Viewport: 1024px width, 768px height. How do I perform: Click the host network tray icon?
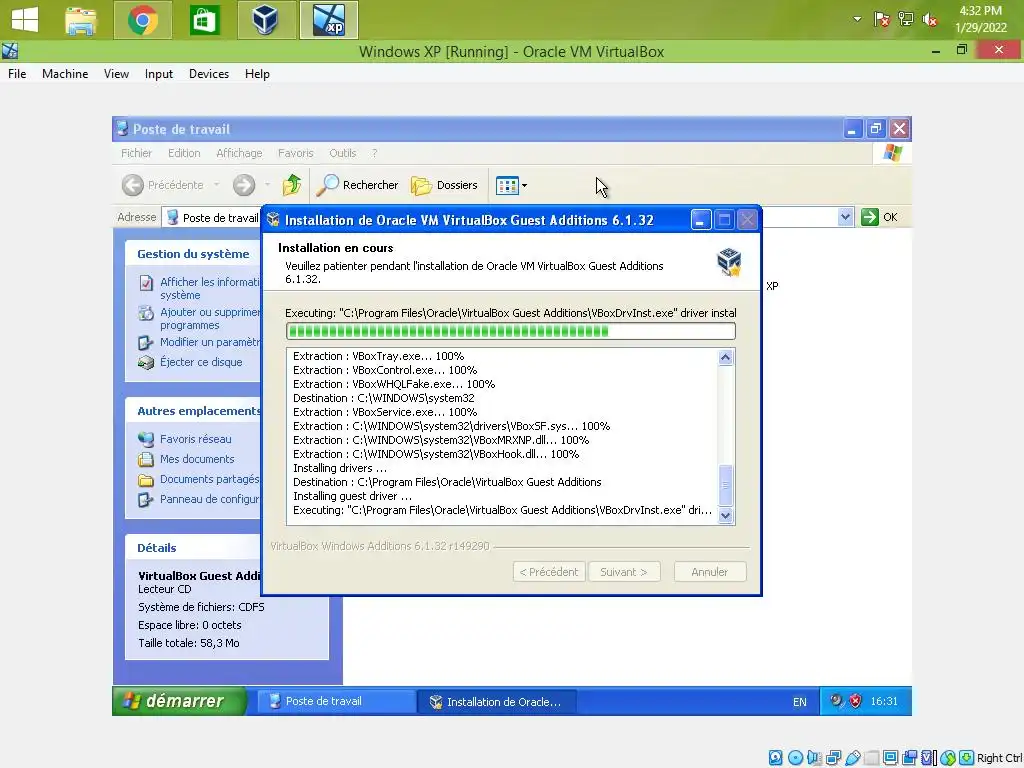click(x=906, y=20)
